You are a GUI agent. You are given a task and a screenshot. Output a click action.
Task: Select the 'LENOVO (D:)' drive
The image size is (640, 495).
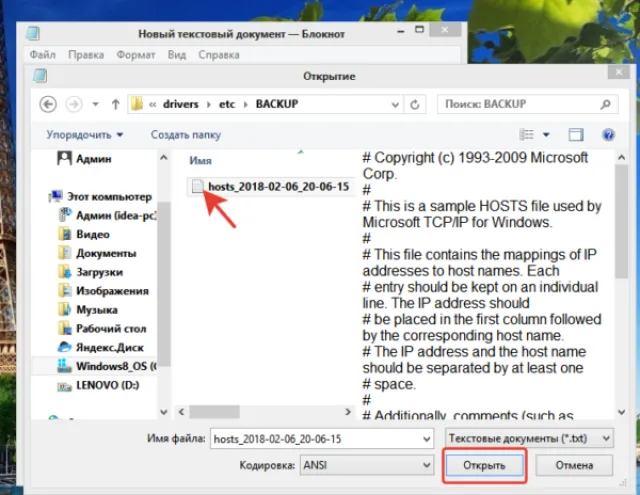tap(107, 385)
